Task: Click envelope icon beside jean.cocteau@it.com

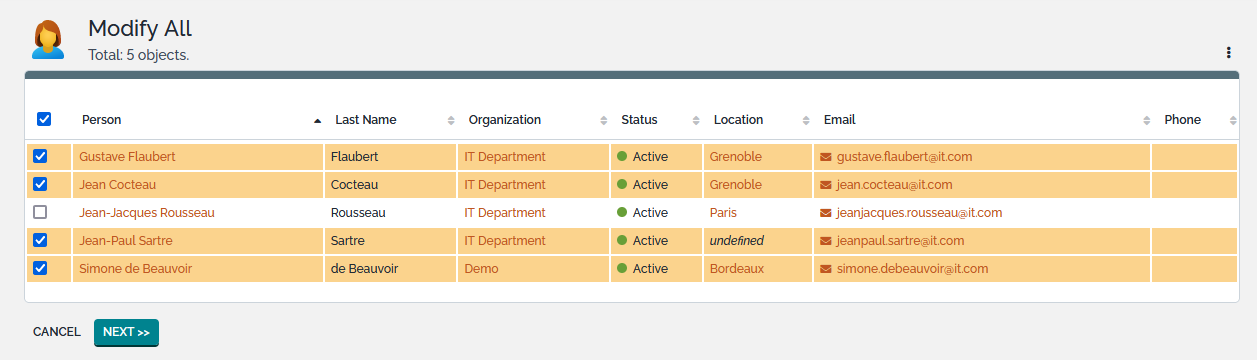Action: pyautogui.click(x=825, y=185)
